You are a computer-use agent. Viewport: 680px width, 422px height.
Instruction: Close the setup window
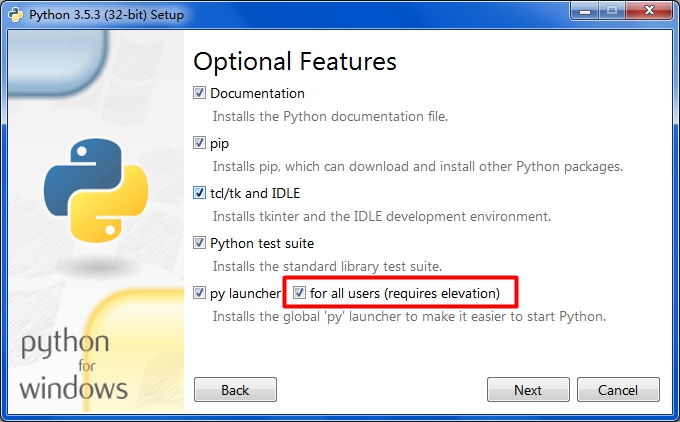click(x=649, y=10)
